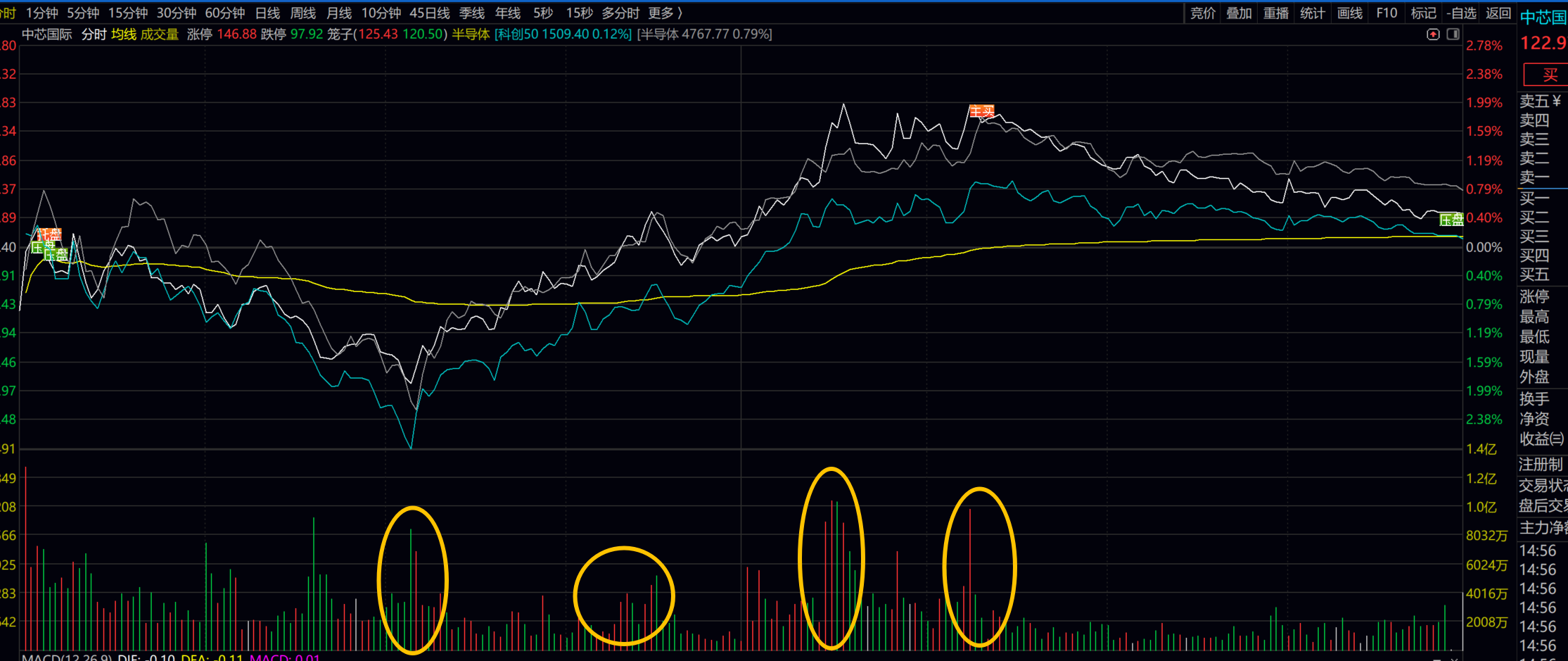The image size is (1568, 661).
Task: Click the red up-arrow icon above chart
Action: pyautogui.click(x=1433, y=34)
